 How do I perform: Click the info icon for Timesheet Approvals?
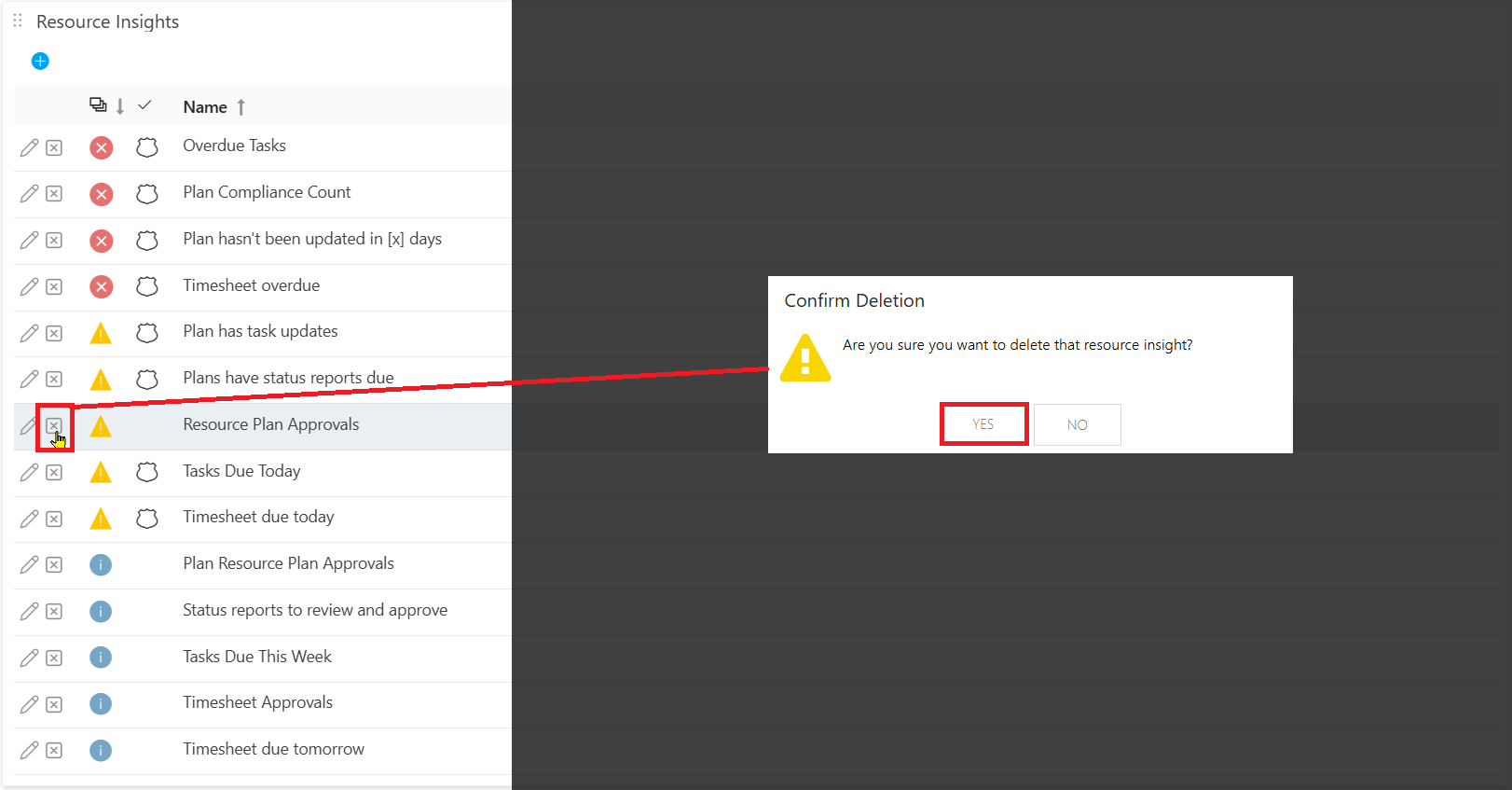[x=101, y=703]
